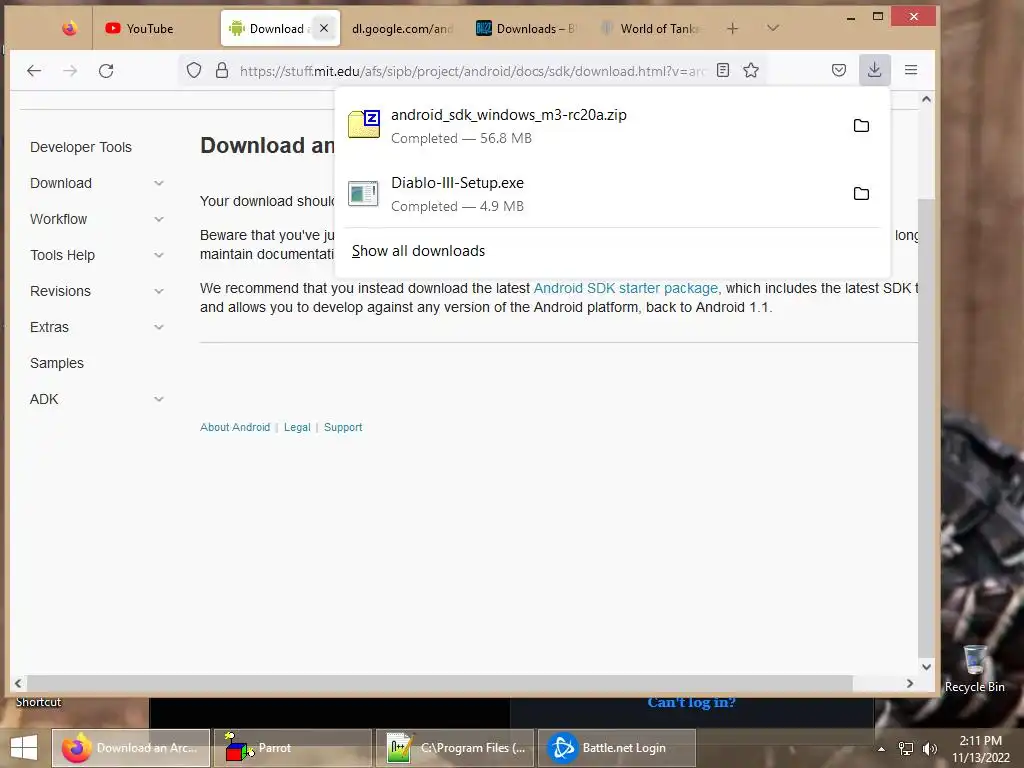The width and height of the screenshot is (1024, 768).
Task: Click the Download sidebar label
Action: (61, 183)
